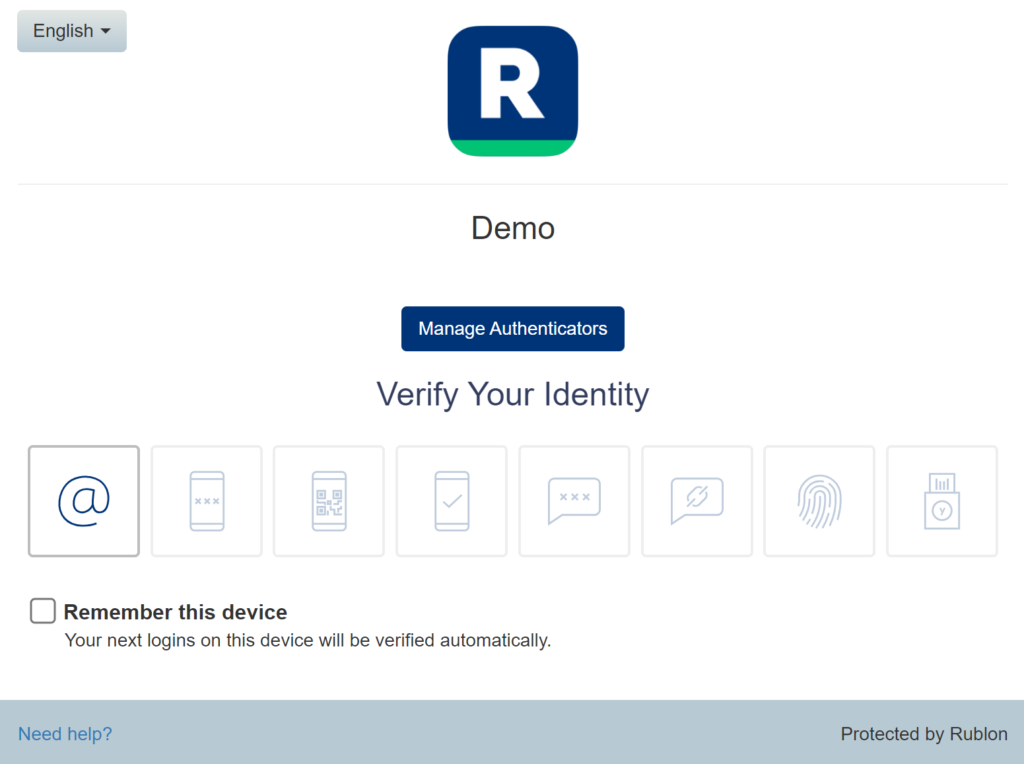
Task: Select the fingerprint WebAuthn method
Action: coord(819,501)
